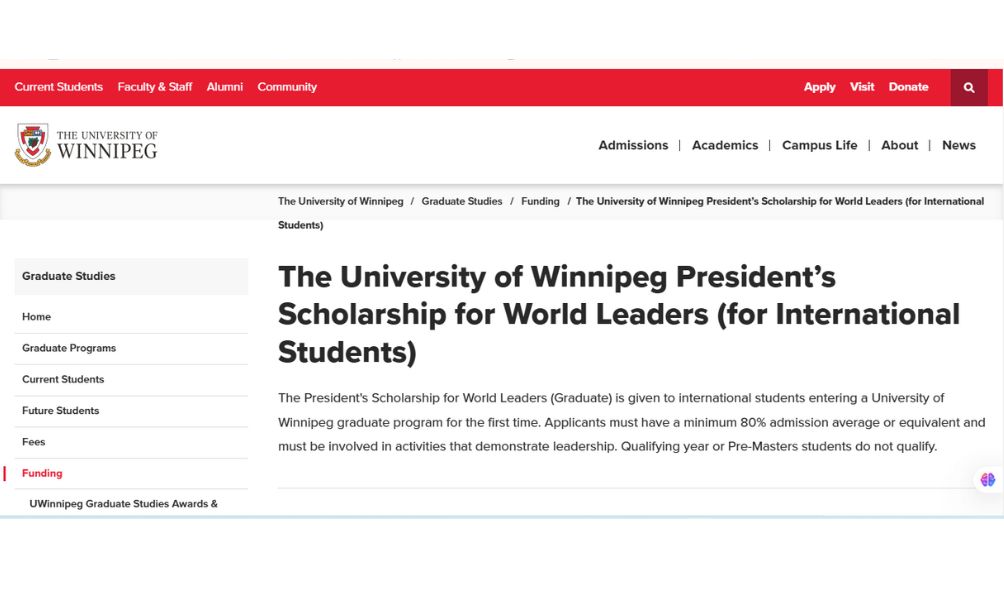Click the Graduate Studies sidebar heading
This screenshot has width=1004, height=591.
69,276
